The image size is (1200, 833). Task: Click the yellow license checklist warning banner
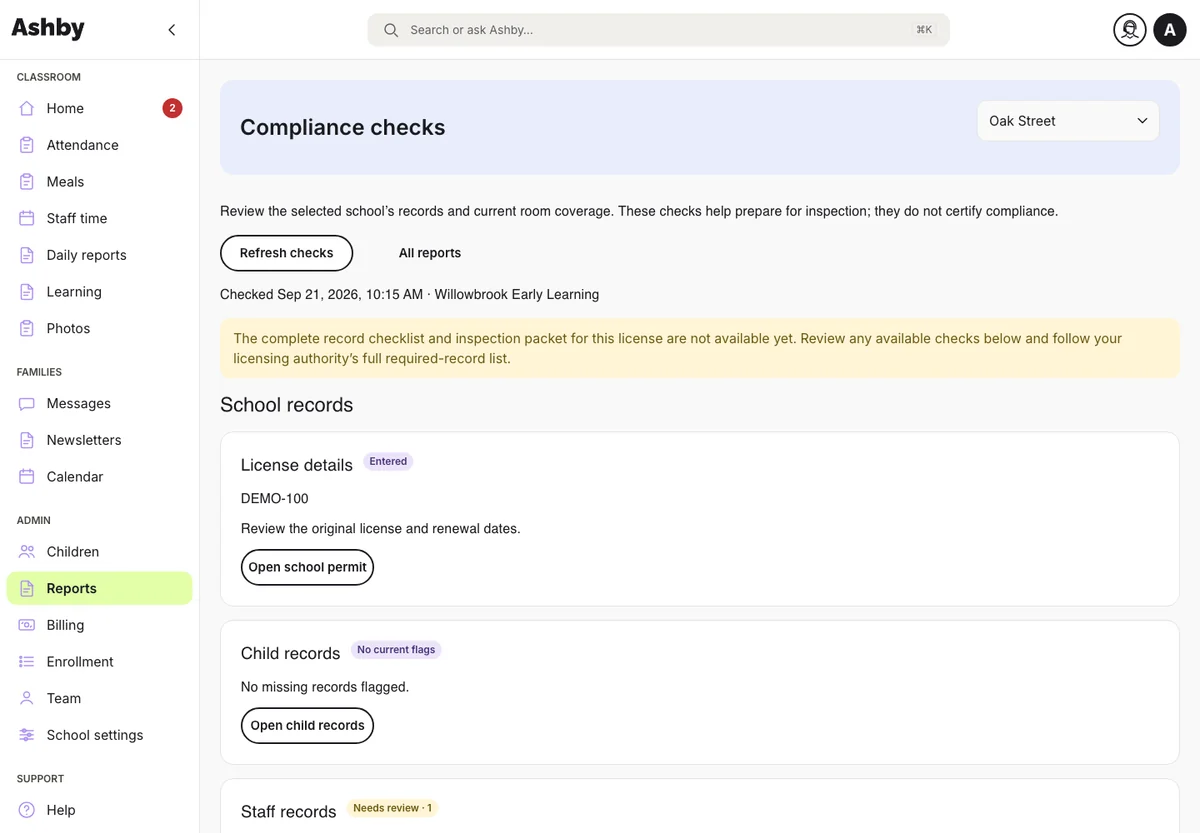click(x=700, y=348)
